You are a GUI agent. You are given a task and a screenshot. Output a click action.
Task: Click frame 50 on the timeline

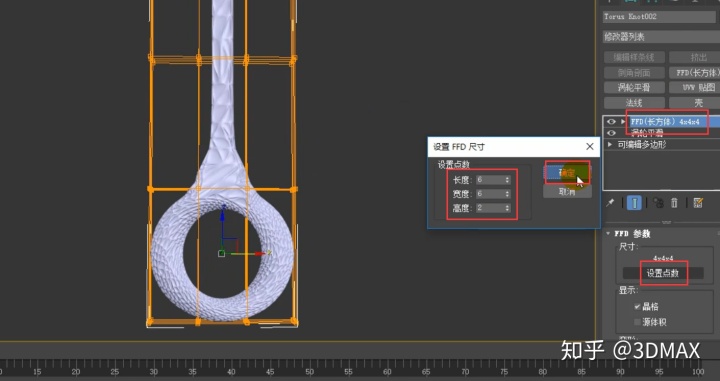coord(310,371)
